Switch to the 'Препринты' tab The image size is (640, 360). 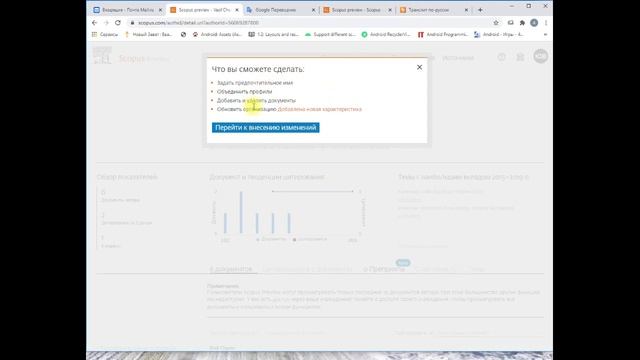pyautogui.click(x=384, y=269)
